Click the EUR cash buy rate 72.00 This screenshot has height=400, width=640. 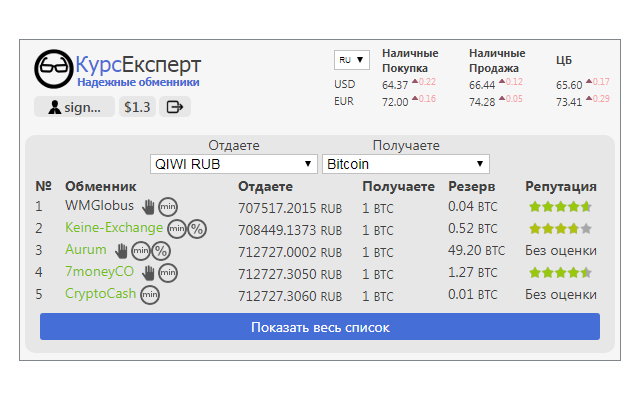click(x=395, y=102)
